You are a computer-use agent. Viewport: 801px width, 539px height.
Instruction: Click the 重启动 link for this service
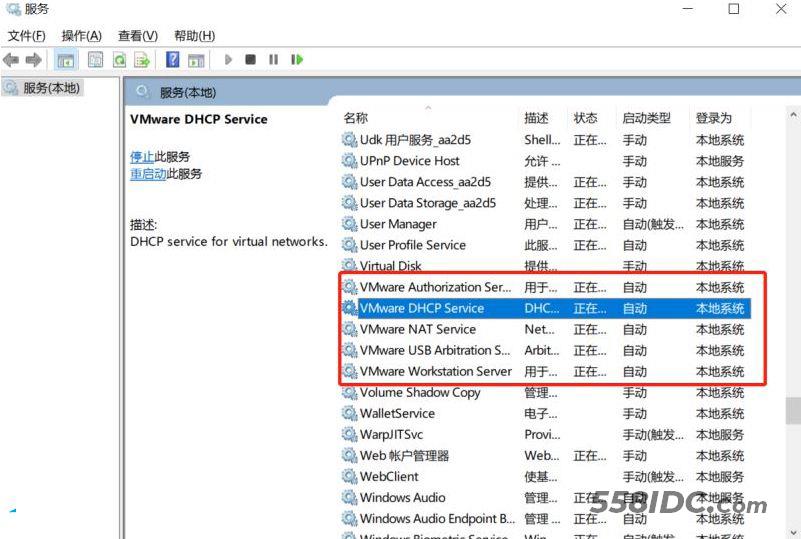tap(148, 174)
